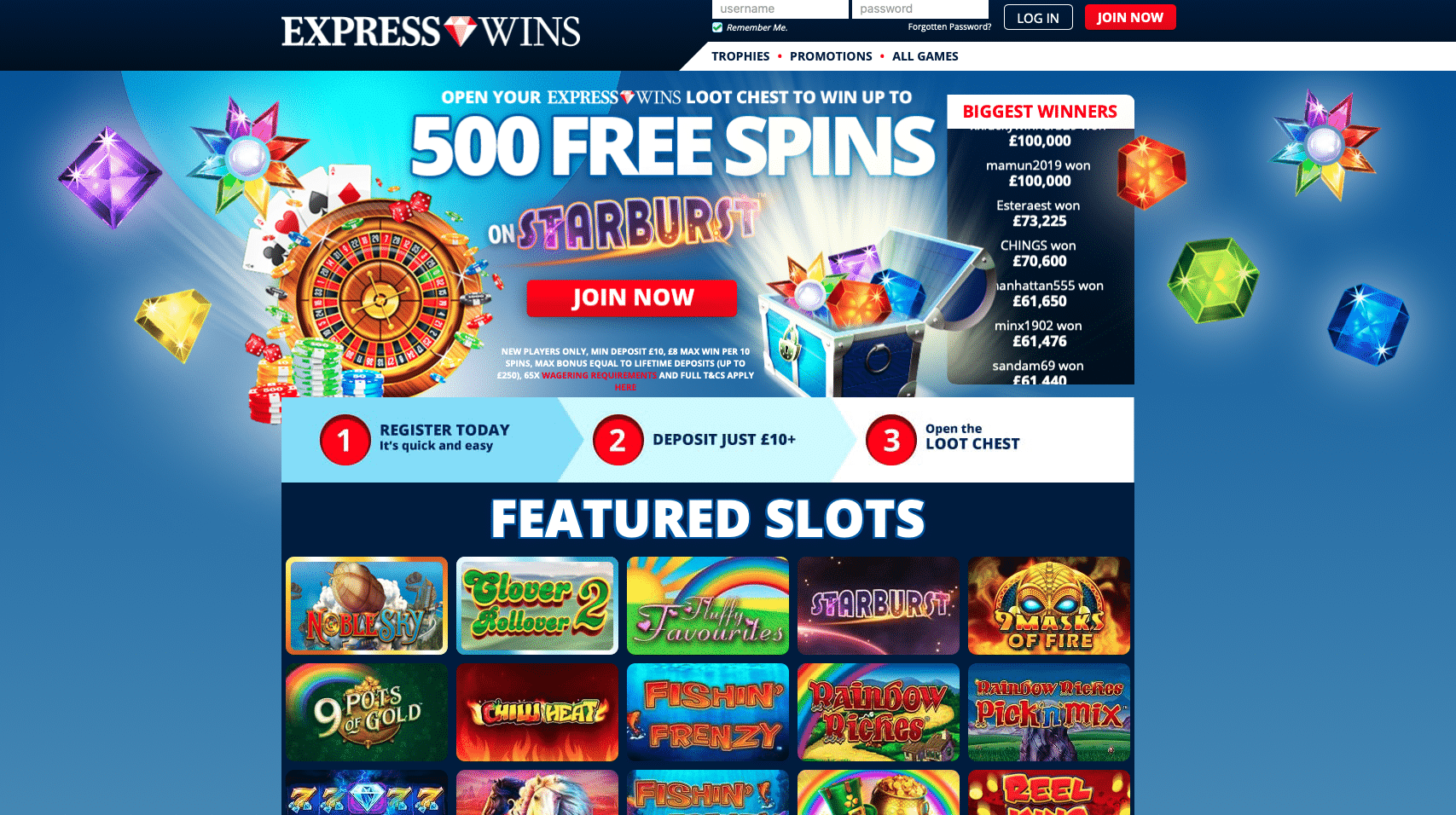
Task: Open the Noble Sky slot game
Action: coord(367,605)
